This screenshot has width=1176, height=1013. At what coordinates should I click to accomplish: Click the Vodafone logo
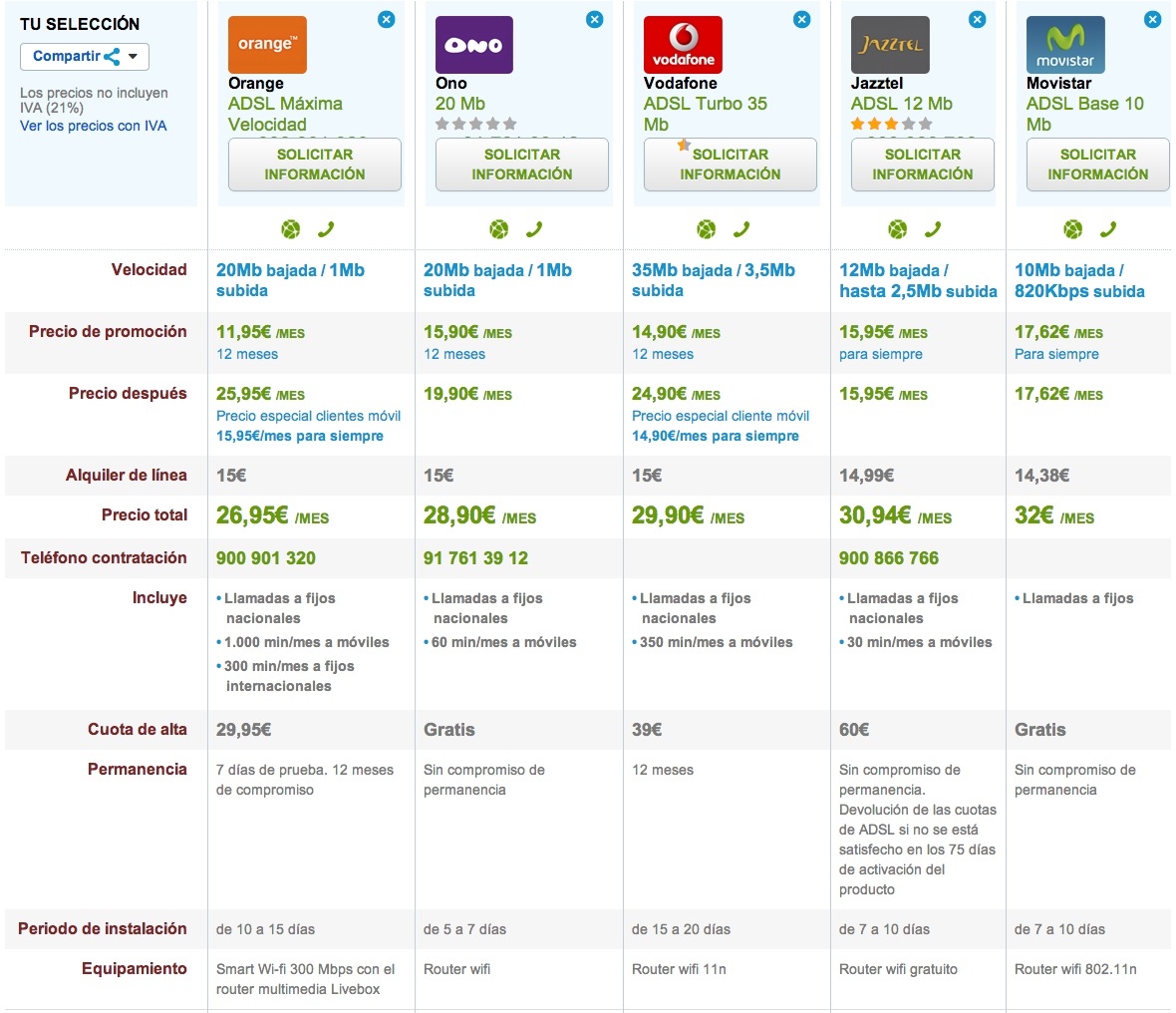pos(684,45)
